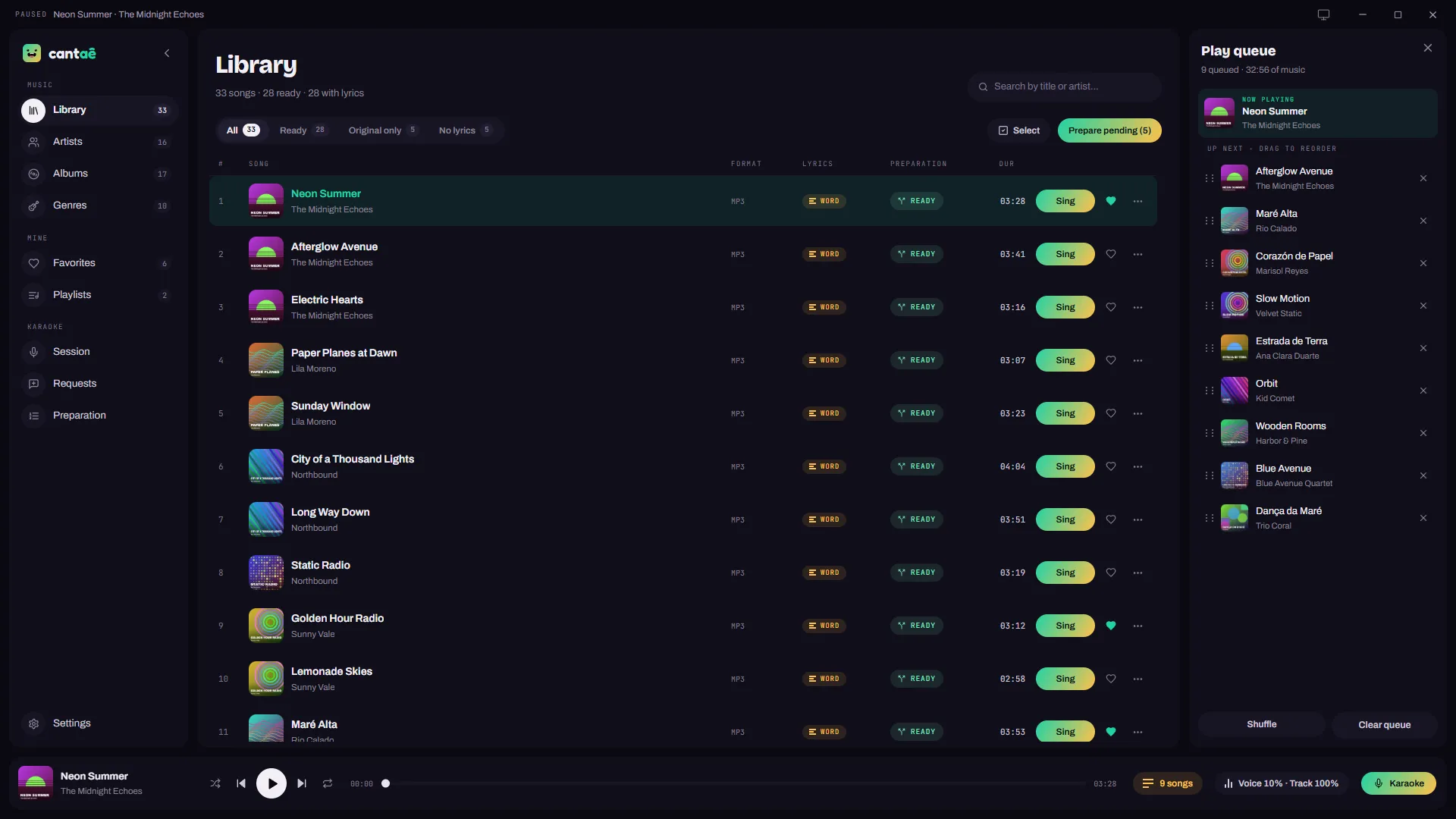Switch to the Original only filter
The image size is (1456, 819).
(383, 130)
